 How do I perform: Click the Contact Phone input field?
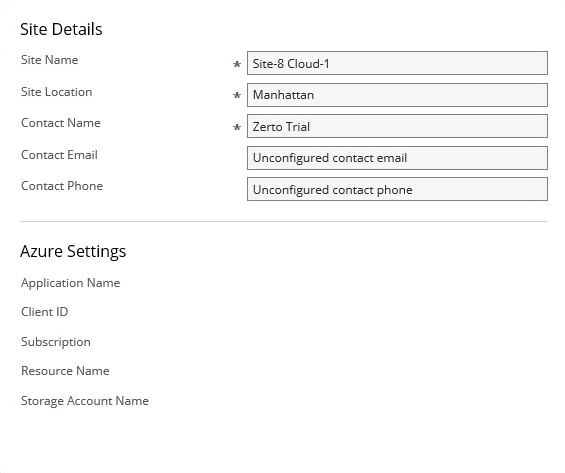(x=397, y=189)
